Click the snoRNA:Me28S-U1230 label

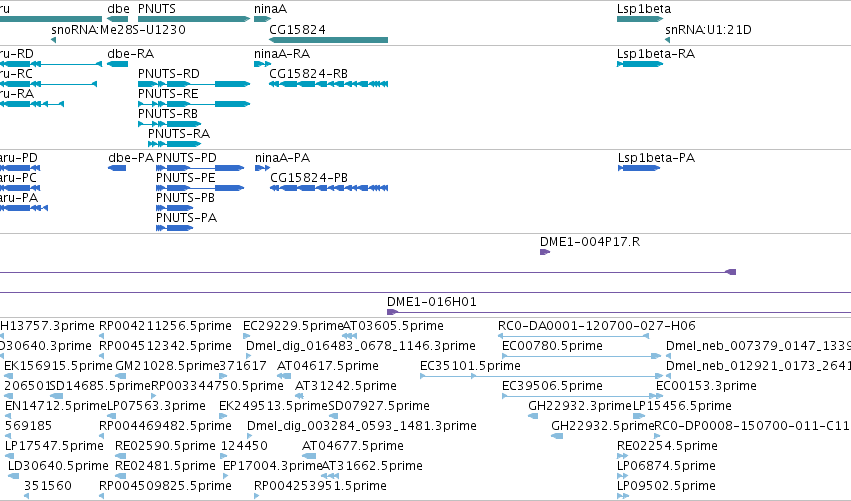(118, 29)
